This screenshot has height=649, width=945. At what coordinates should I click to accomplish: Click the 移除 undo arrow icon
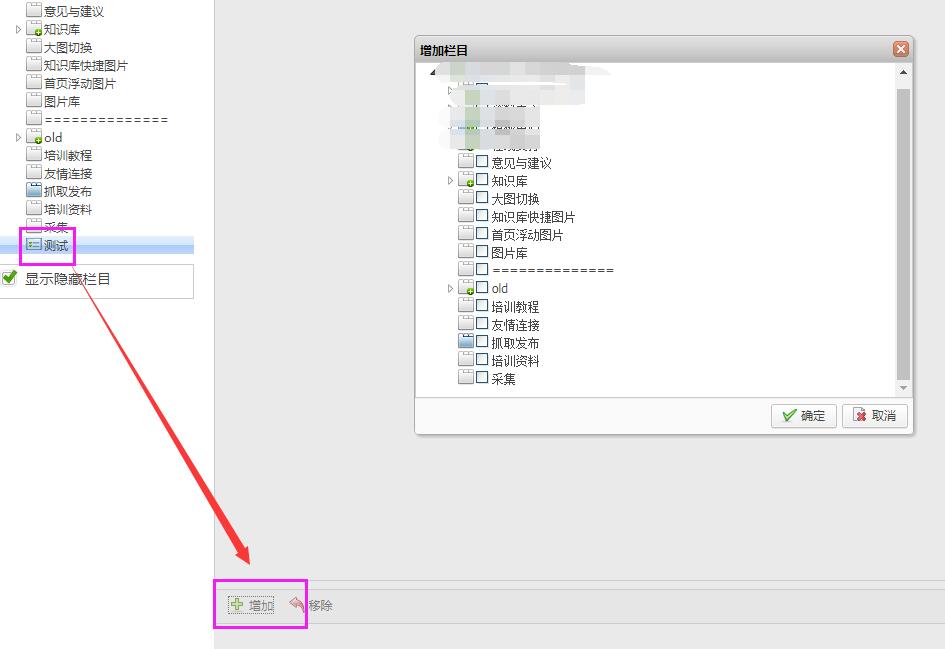pyautogui.click(x=296, y=605)
